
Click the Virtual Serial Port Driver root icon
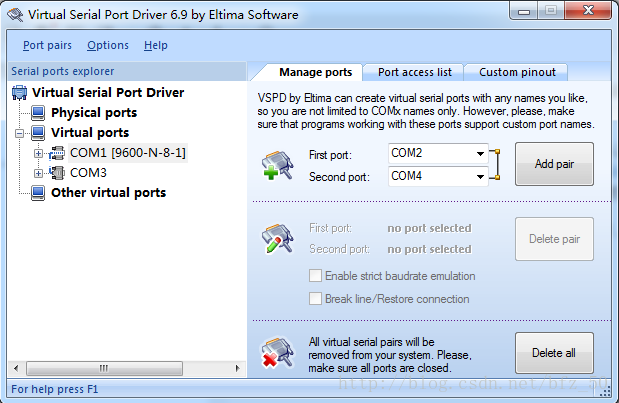coord(19,93)
